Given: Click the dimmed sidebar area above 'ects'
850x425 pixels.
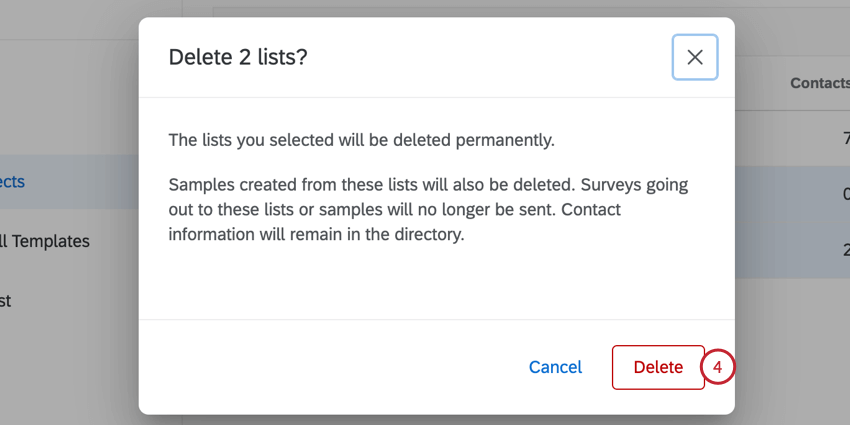Looking at the screenshot, I should click(x=60, y=100).
